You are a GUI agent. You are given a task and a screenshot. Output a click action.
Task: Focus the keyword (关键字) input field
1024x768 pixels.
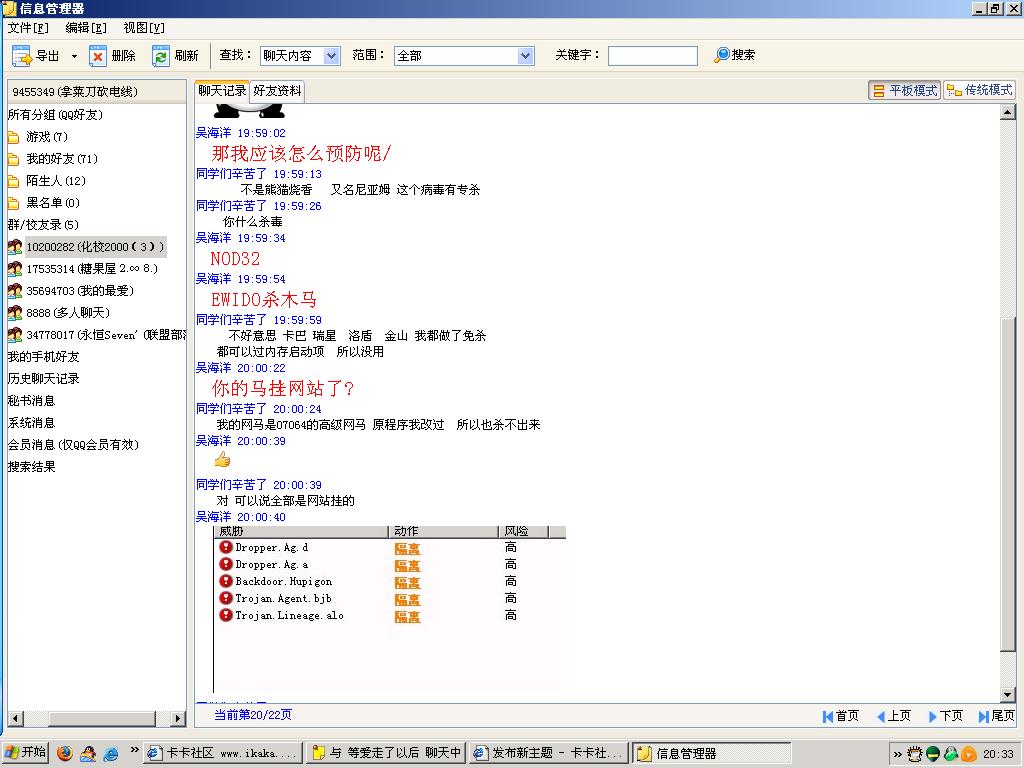[x=652, y=56]
